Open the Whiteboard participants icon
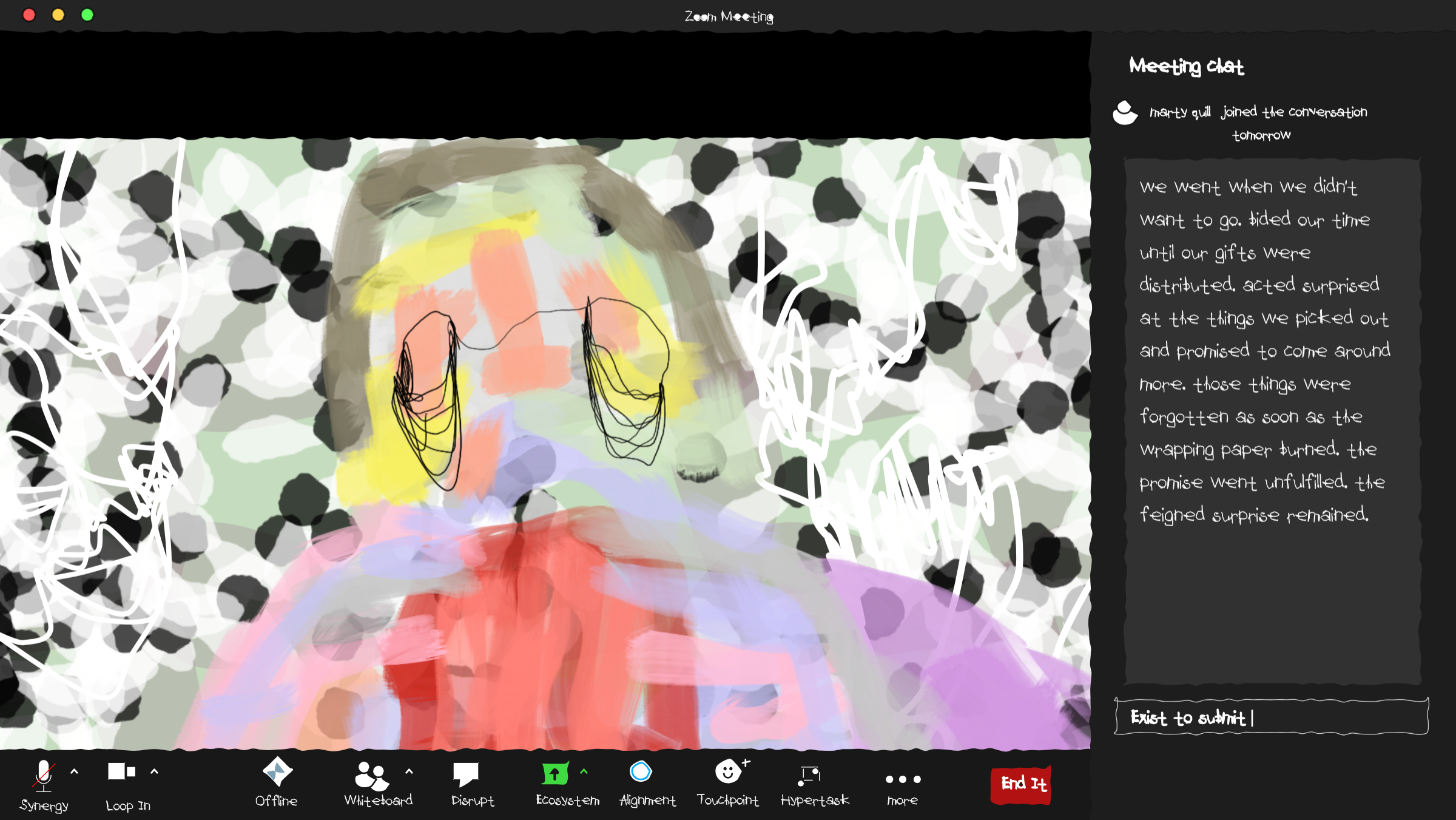Image resolution: width=1456 pixels, height=820 pixels. click(371, 775)
